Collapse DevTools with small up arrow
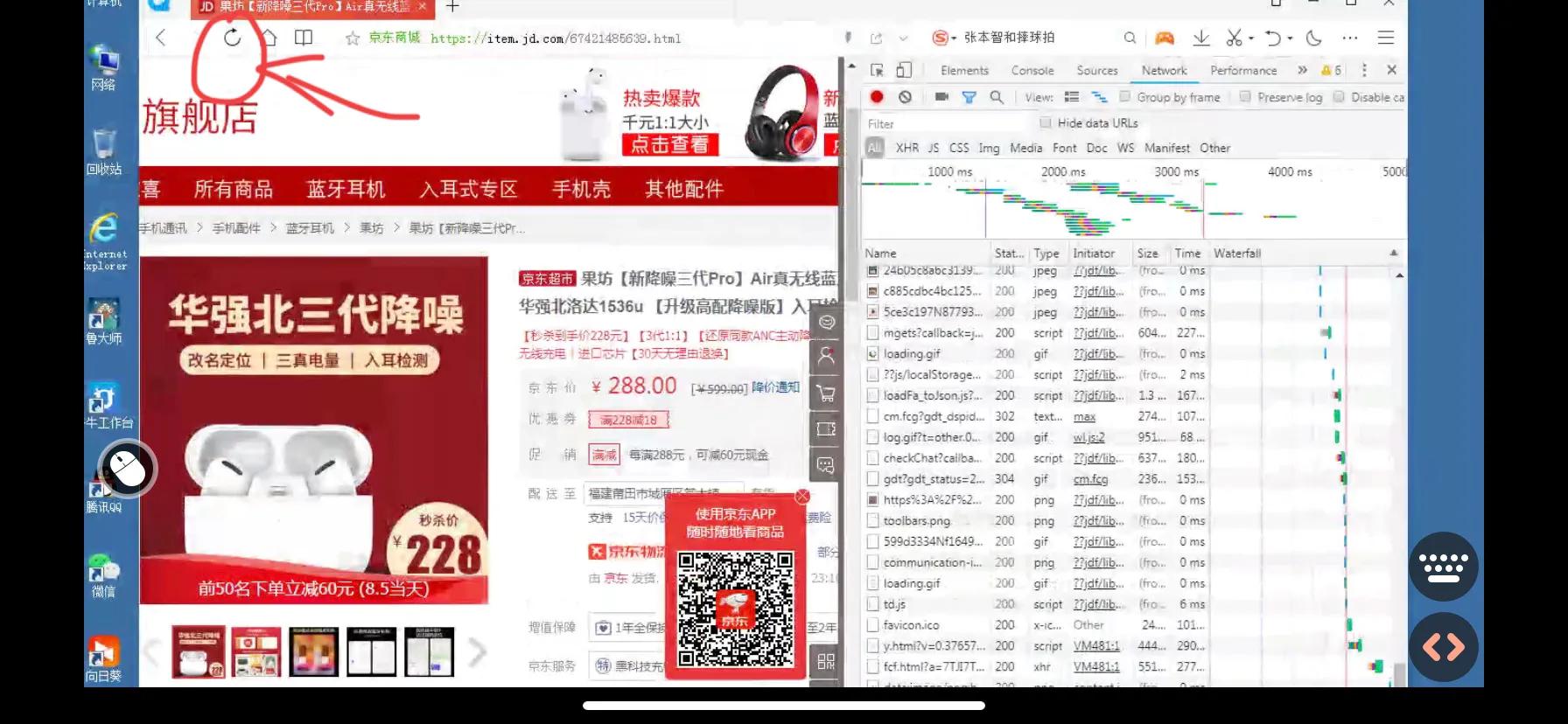The image size is (1568, 724). tap(851, 66)
